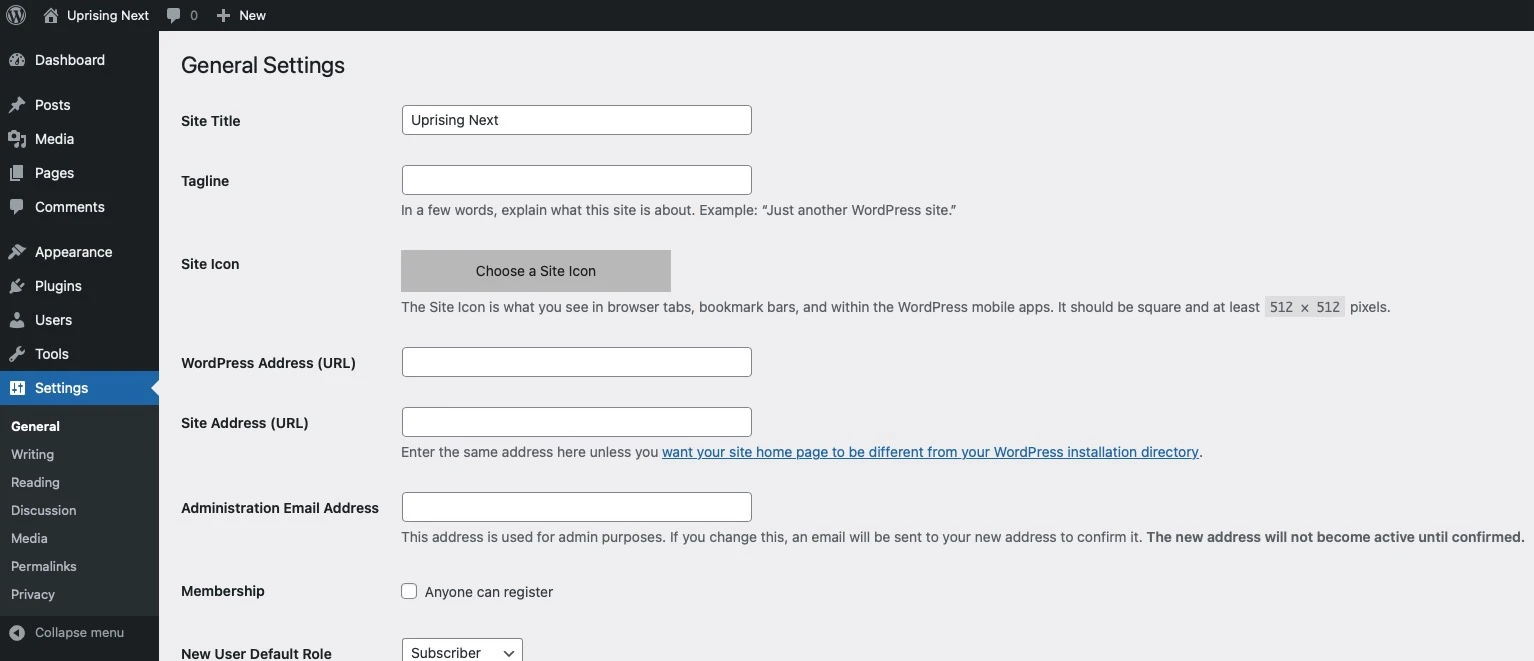Click the Choose a Site Icon button

[536, 271]
